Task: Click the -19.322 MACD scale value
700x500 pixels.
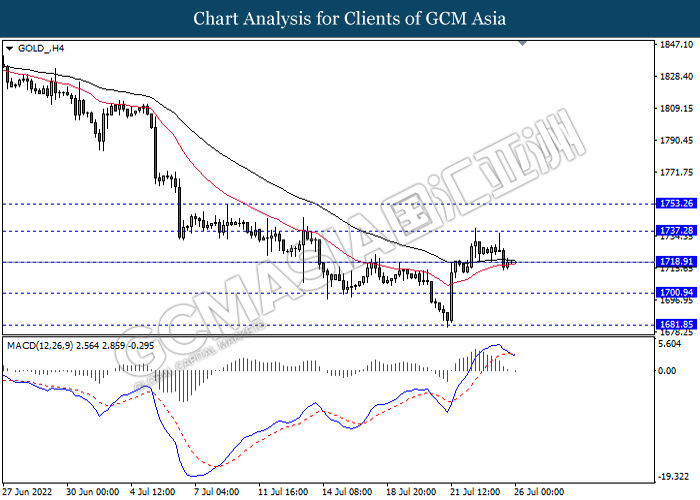Action: (673, 477)
